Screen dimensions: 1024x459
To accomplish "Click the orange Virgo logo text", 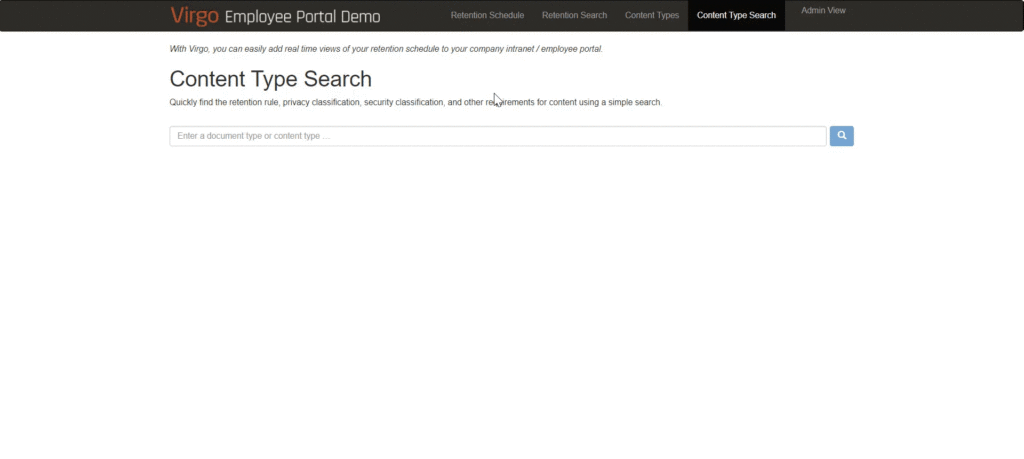I will (x=194, y=16).
